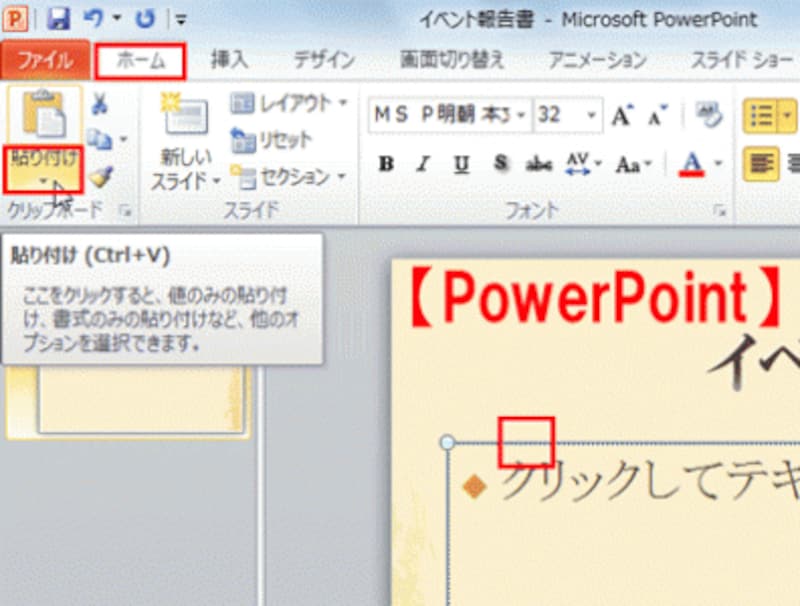Toggle italic formatting
Screen dimensions: 800x606
pos(423,164)
